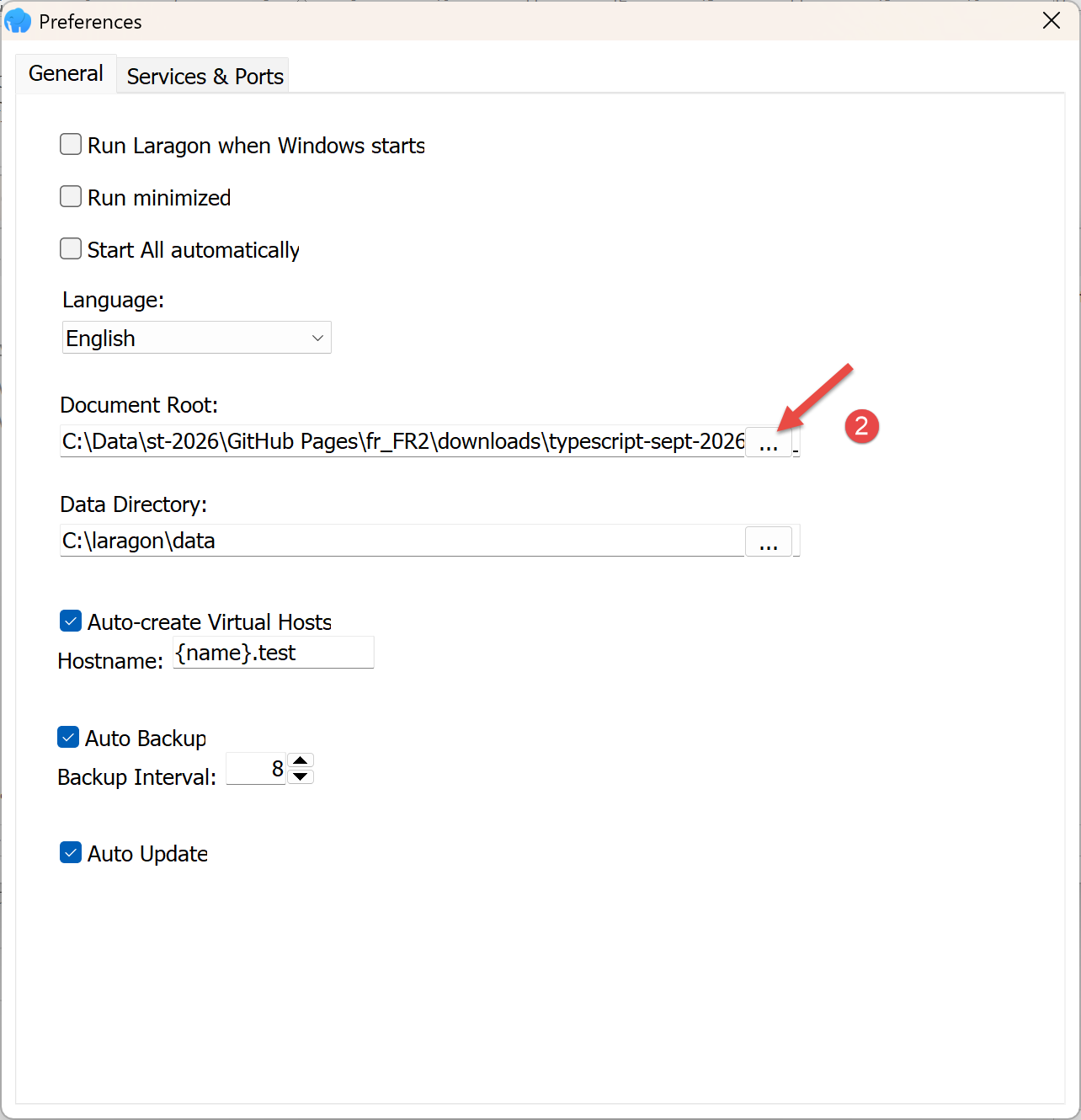This screenshot has height=1120, width=1081.
Task: Increase Backup Interval with up arrow
Action: tap(301, 760)
